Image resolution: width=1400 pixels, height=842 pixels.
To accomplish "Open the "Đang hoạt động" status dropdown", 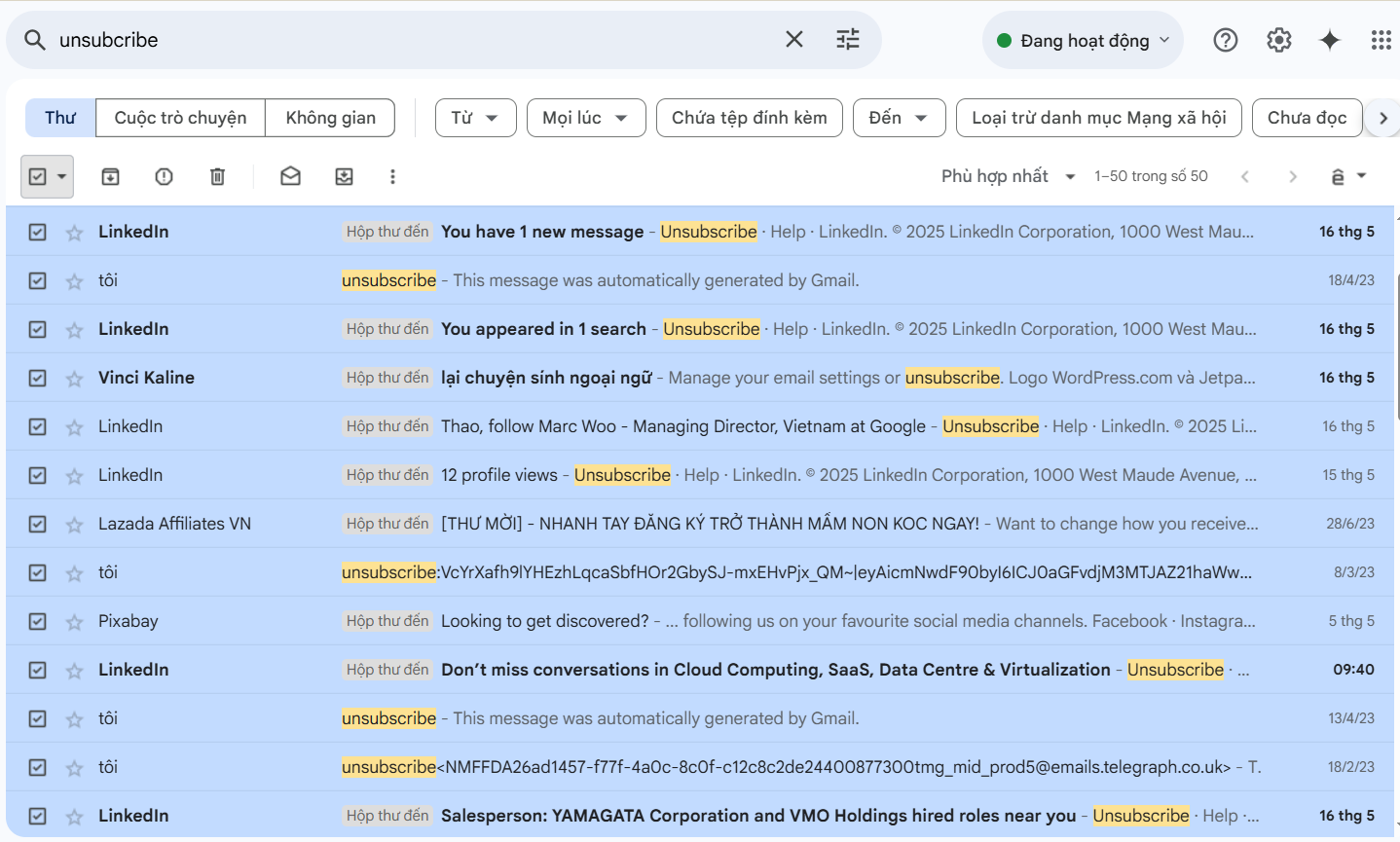I will coord(1083,41).
